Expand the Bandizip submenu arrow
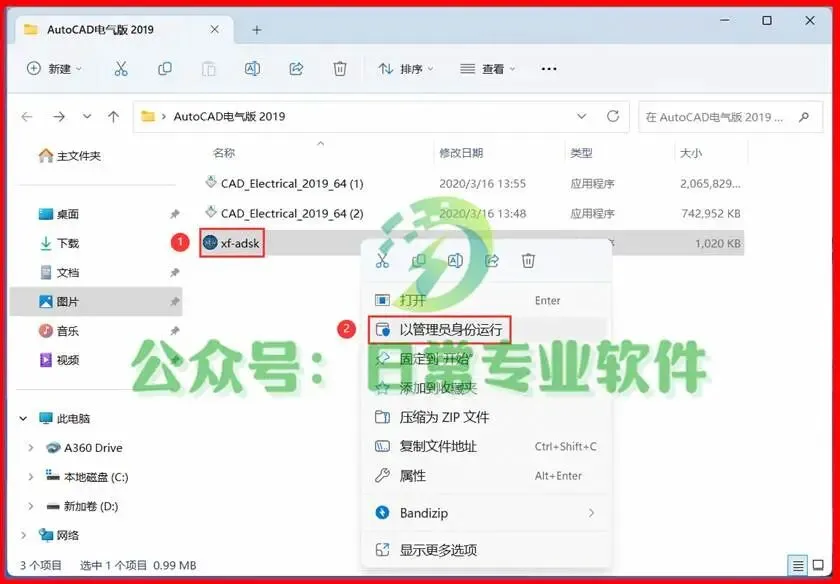Screen dimensions: 840x584 pos(591,513)
